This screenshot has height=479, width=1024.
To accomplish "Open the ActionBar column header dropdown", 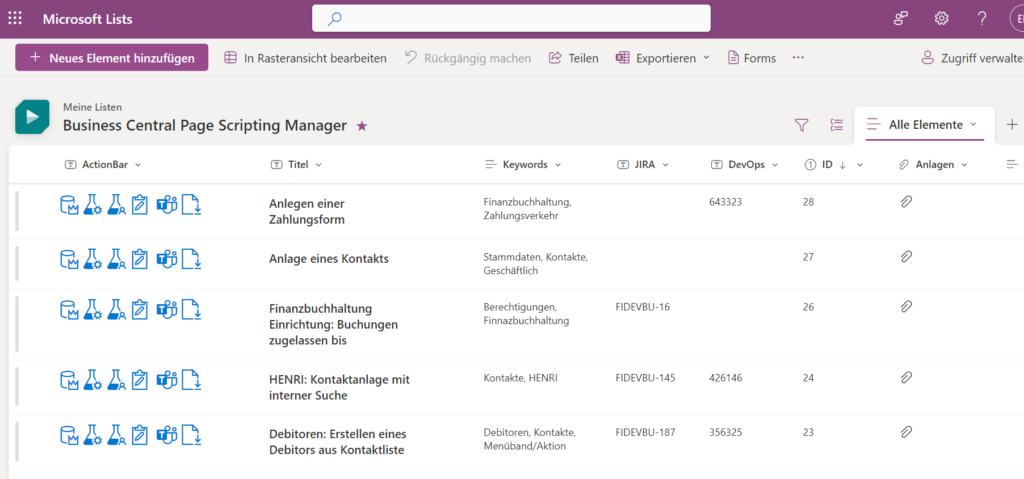I will click(103, 165).
